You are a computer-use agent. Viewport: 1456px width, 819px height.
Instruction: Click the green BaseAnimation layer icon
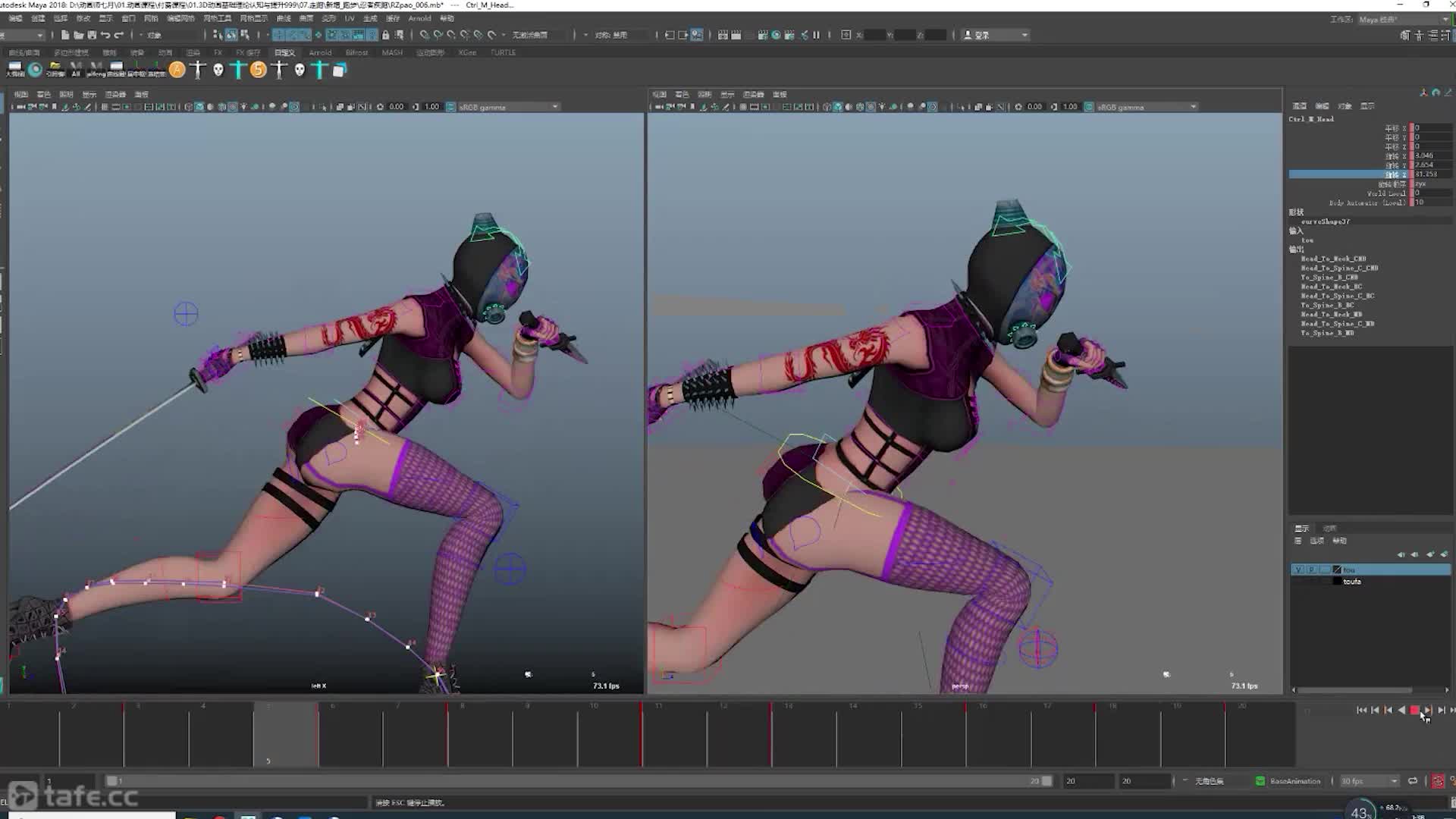pyautogui.click(x=1260, y=781)
